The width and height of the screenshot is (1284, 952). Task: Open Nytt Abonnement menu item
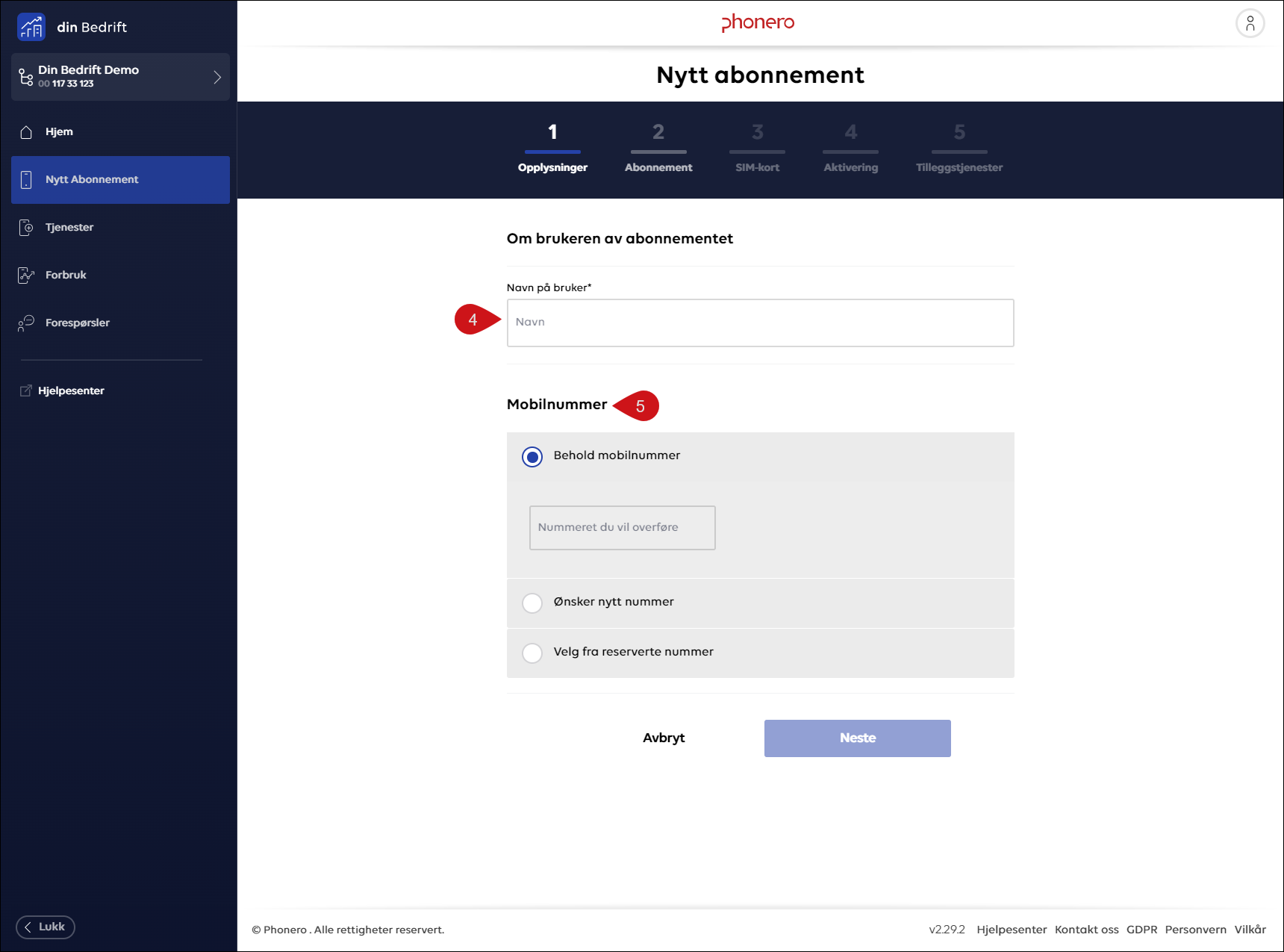click(x=120, y=180)
